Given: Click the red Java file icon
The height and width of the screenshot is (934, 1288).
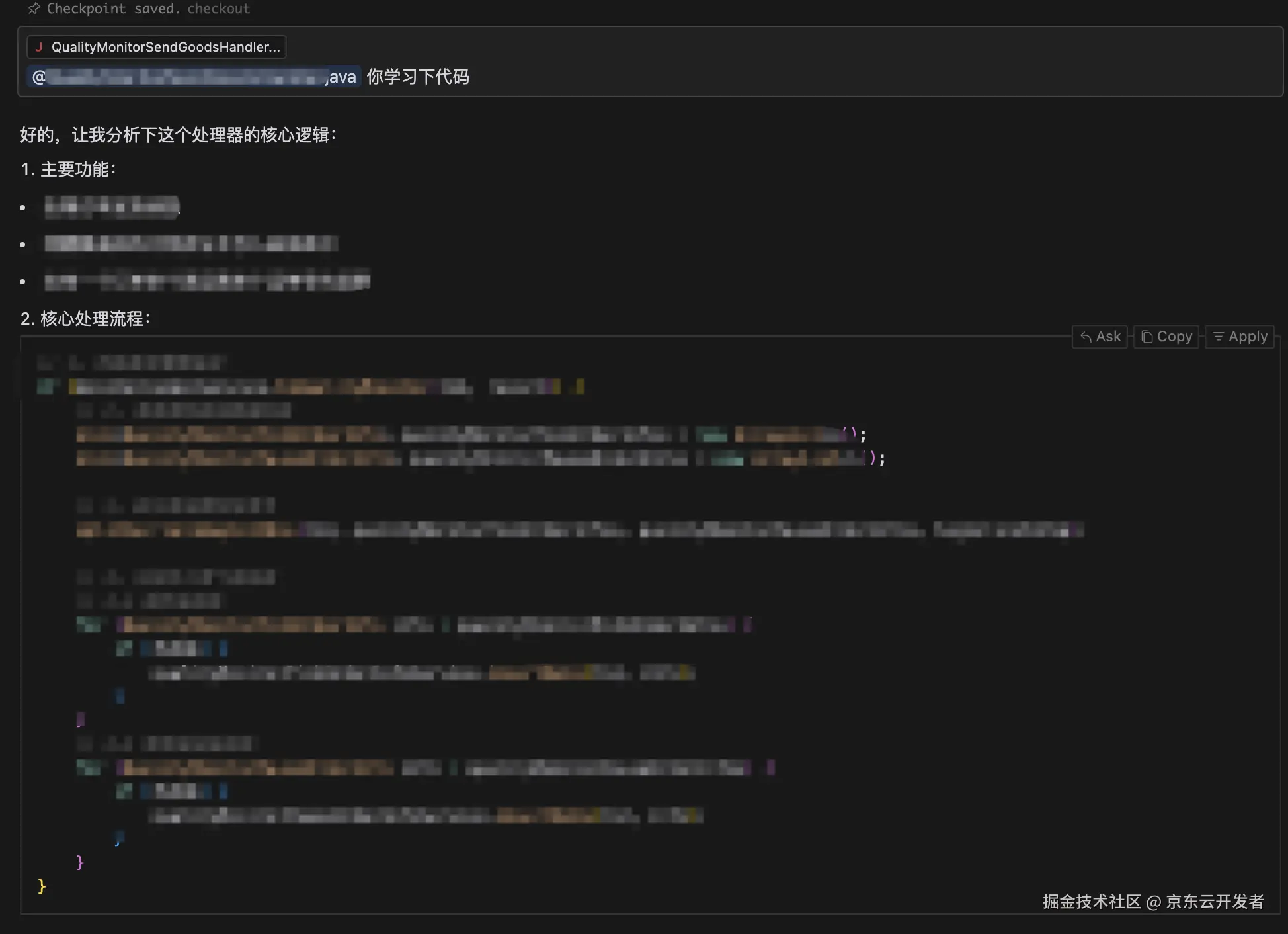Looking at the screenshot, I should [x=39, y=47].
